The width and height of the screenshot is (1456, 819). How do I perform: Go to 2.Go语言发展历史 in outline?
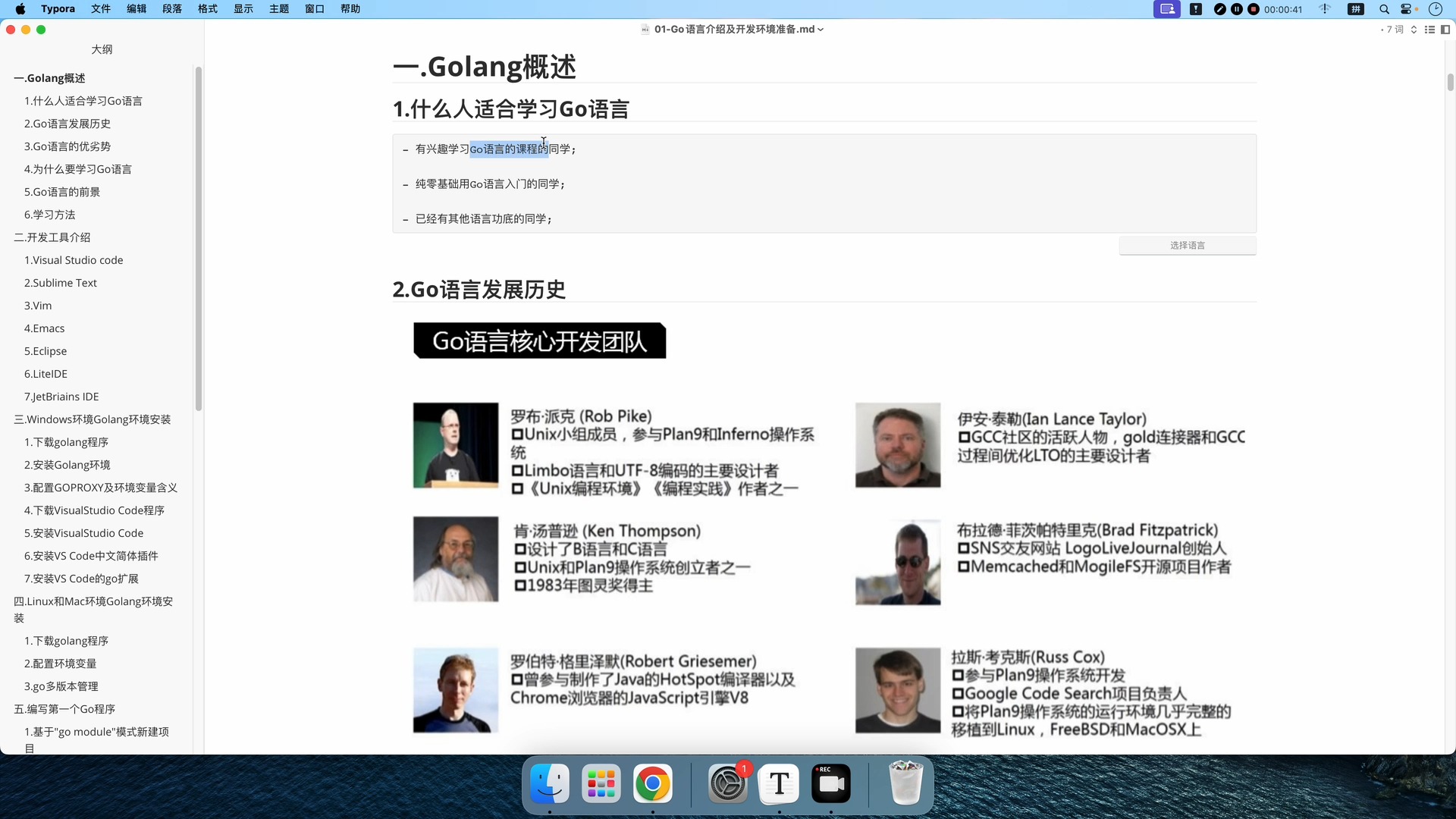click(67, 124)
